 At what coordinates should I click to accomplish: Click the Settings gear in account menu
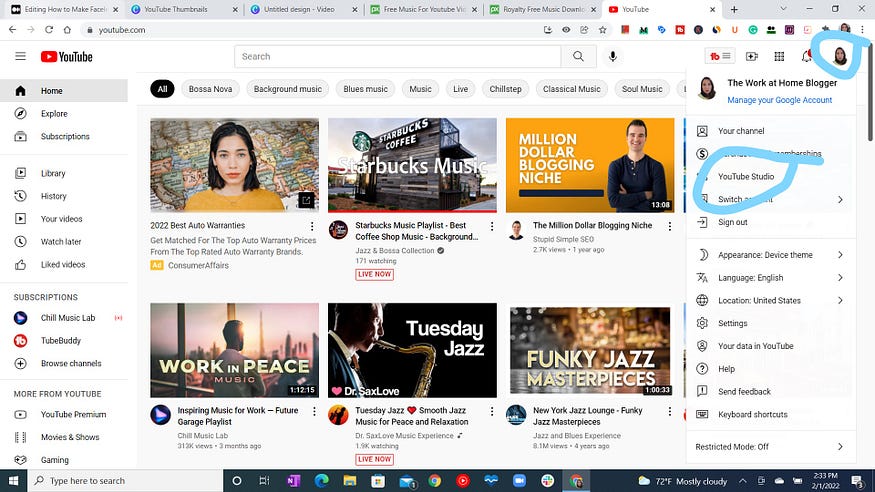(x=702, y=323)
